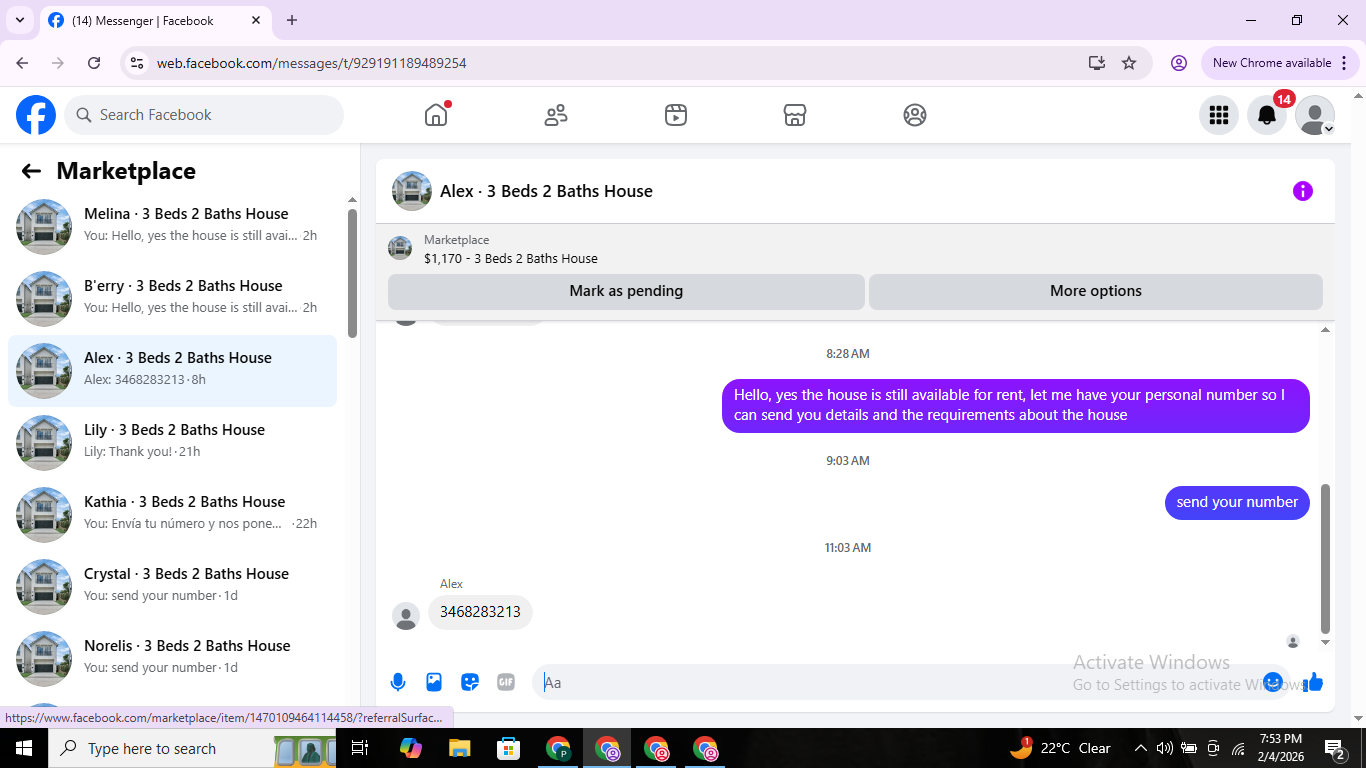Click Alex's grey profile avatar in chat

pos(405,616)
